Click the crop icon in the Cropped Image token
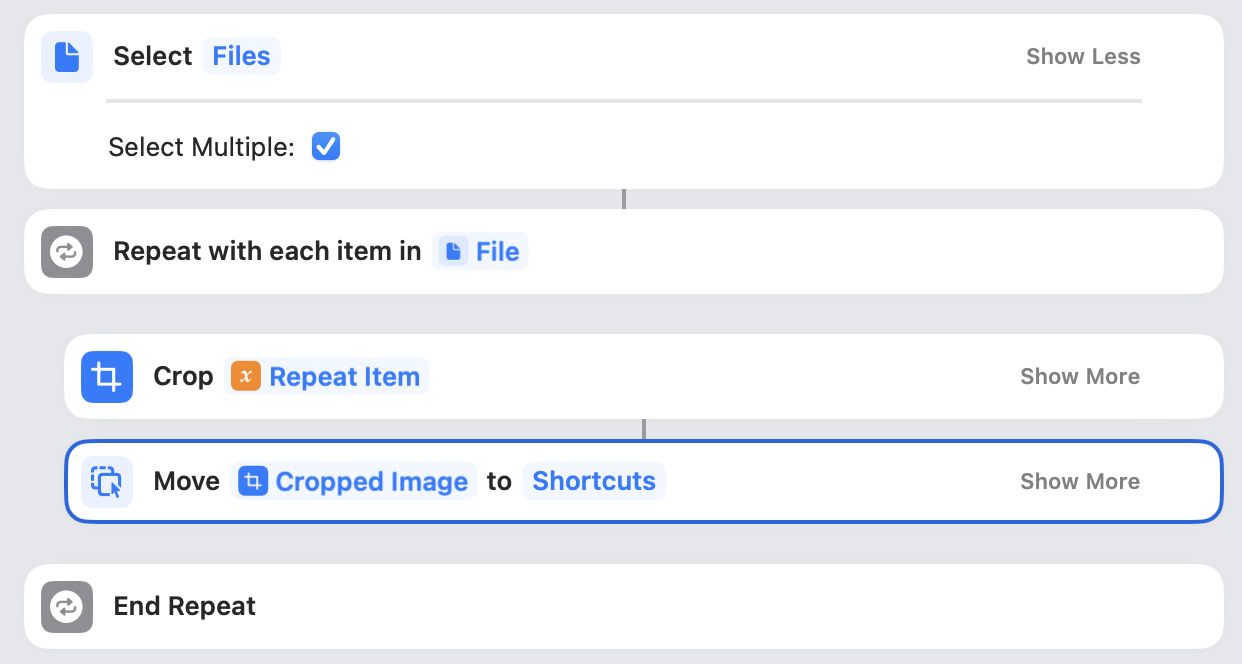The height and width of the screenshot is (664, 1242). point(254,481)
